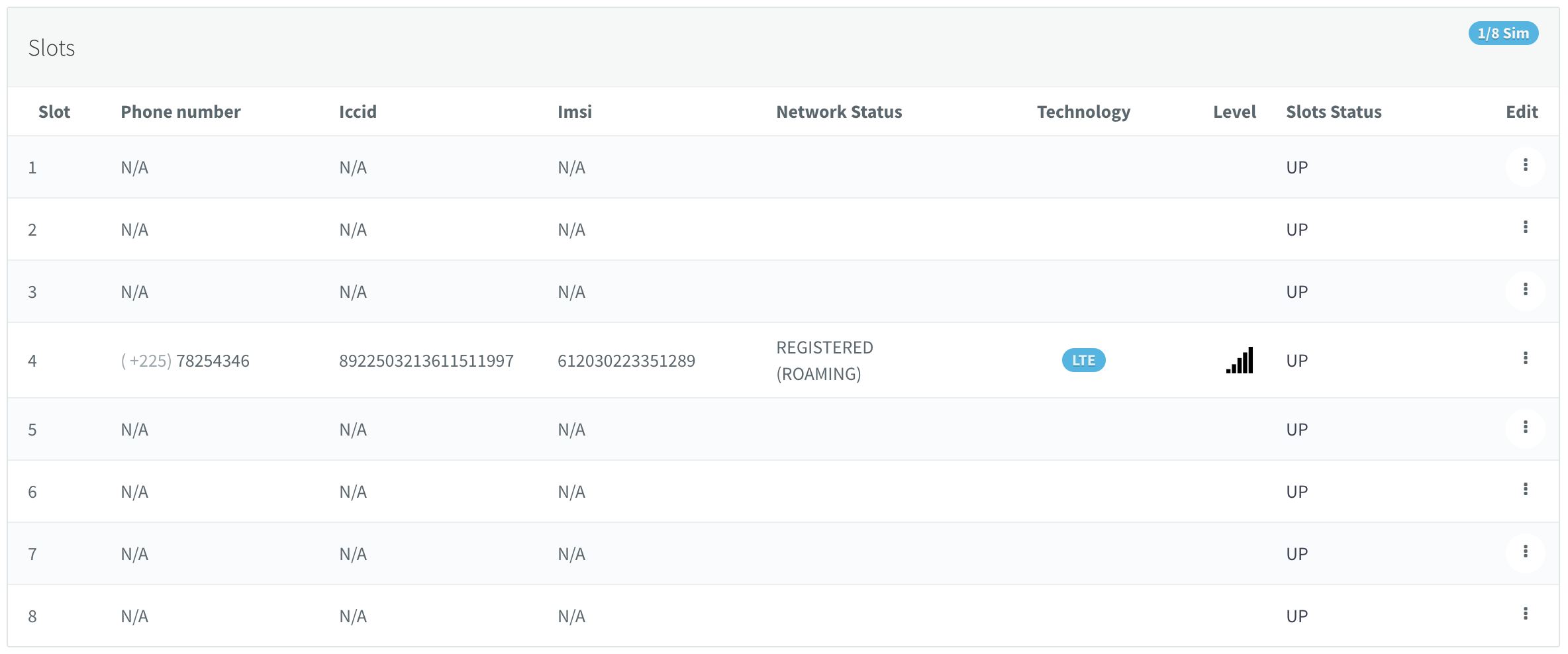Image resolution: width=1568 pixels, height=654 pixels.
Task: Click the 1/8 Sim badge
Action: (x=1503, y=34)
